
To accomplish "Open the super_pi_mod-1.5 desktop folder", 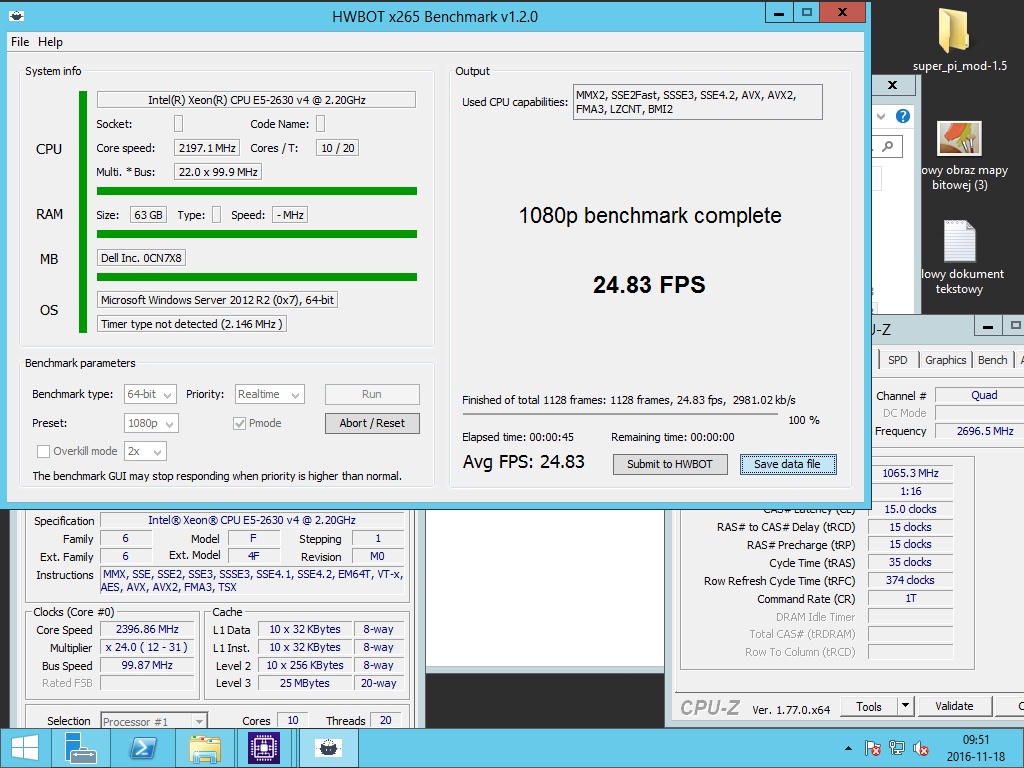I will [x=959, y=40].
